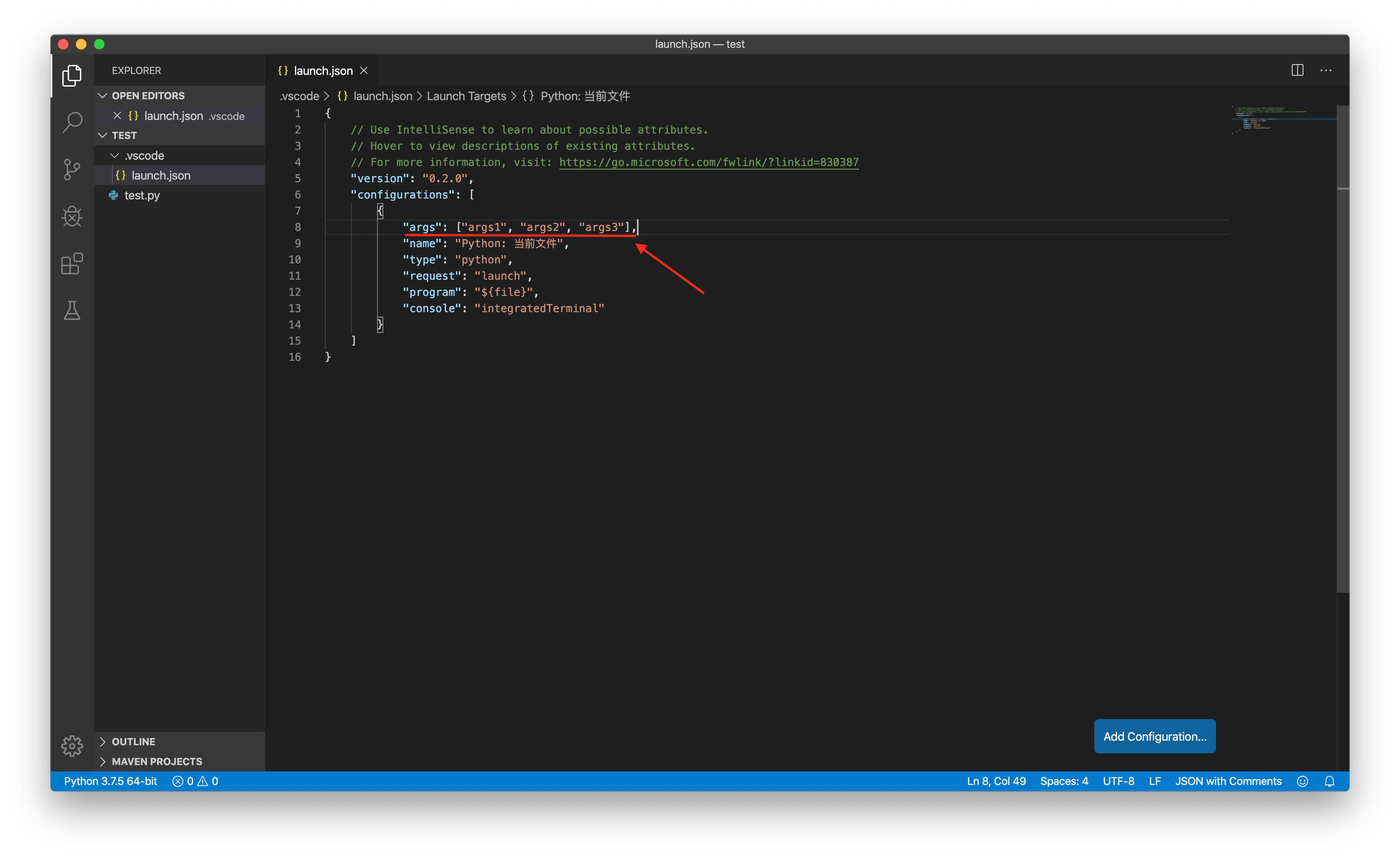Click "version" key on line 5
1400x858 pixels.
tap(380, 179)
